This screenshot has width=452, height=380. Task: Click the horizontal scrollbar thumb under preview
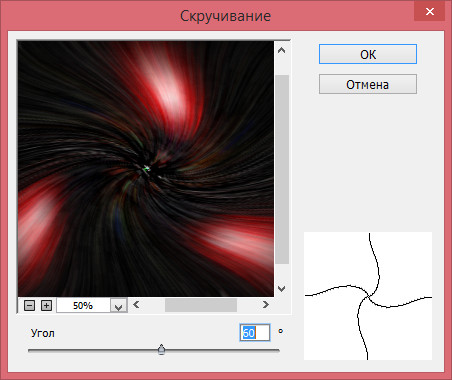[x=201, y=305]
